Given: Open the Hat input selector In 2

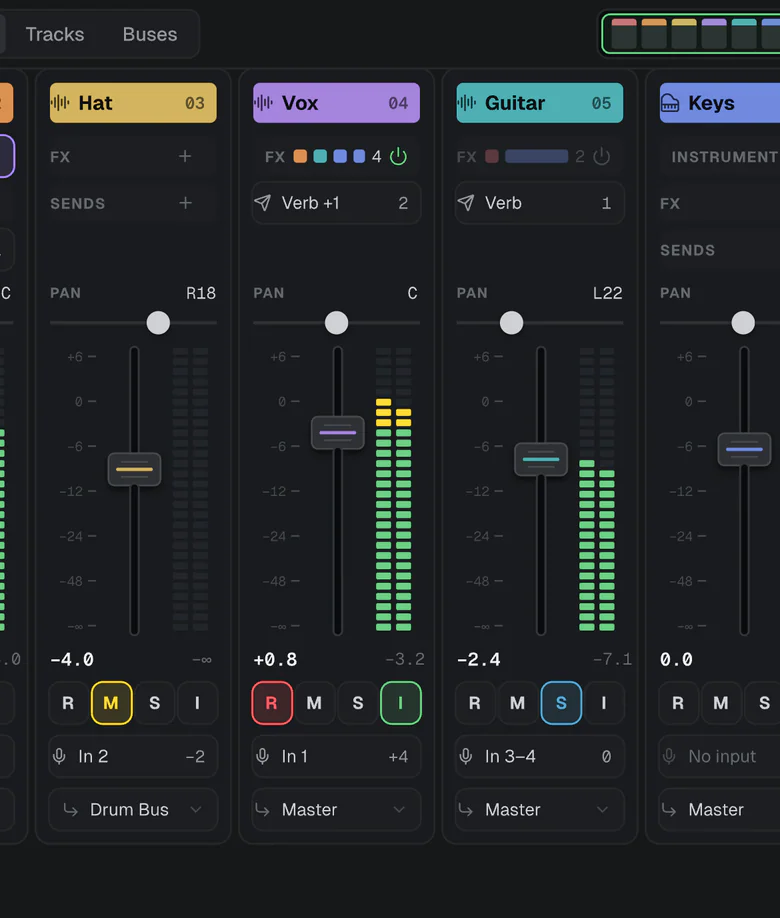Looking at the screenshot, I should click(133, 756).
